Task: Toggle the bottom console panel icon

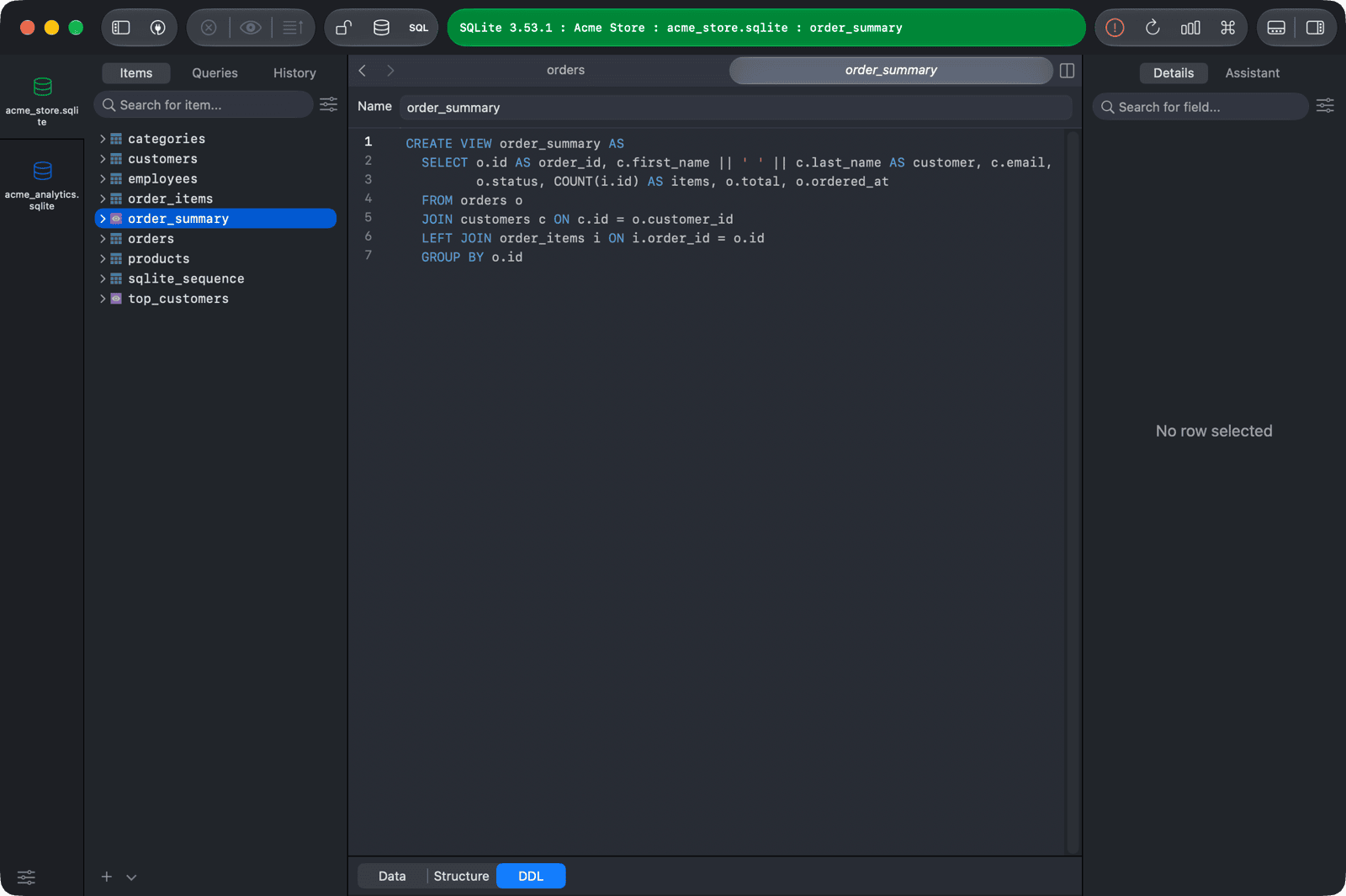Action: pyautogui.click(x=1276, y=28)
